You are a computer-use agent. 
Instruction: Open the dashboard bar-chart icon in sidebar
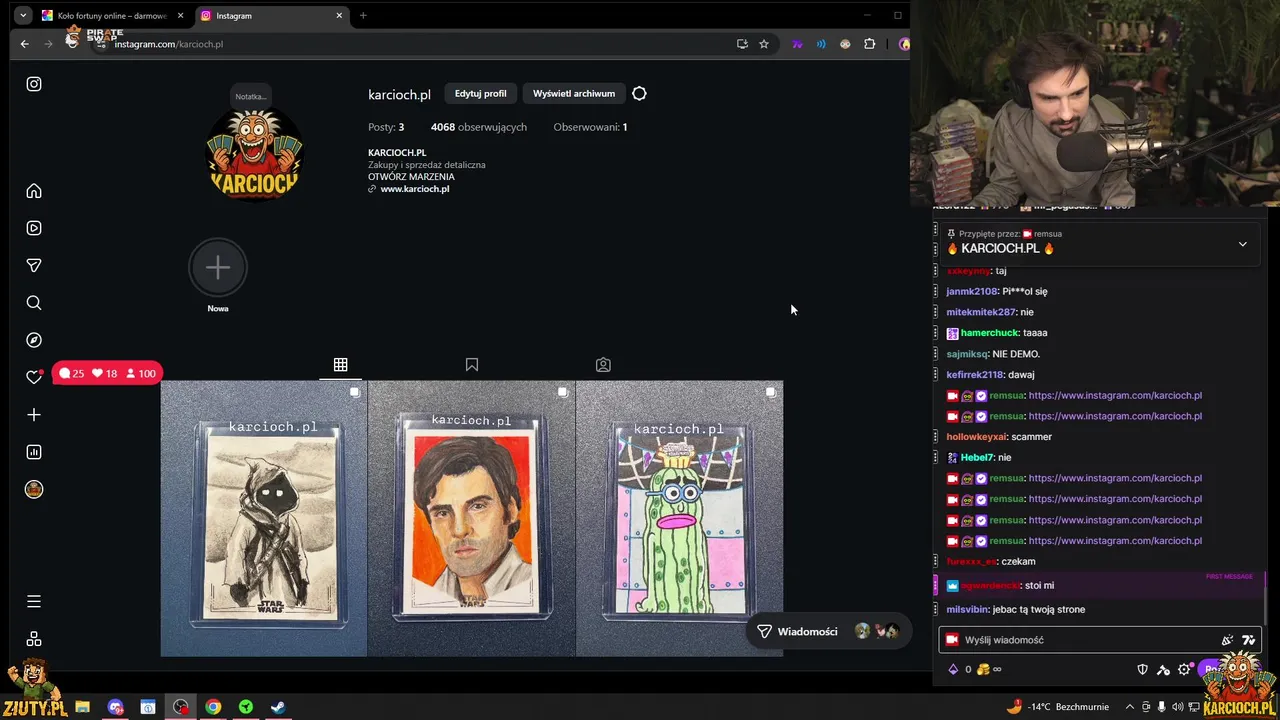(34, 452)
